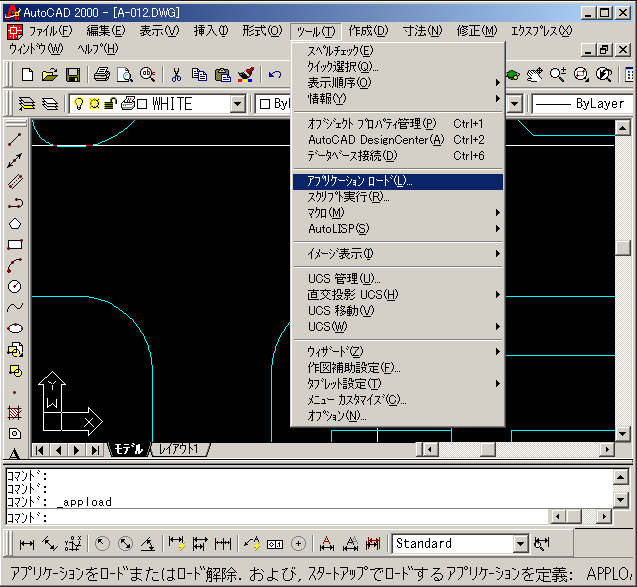Expand the AutoLISP(S) submenu

click(x=398, y=229)
